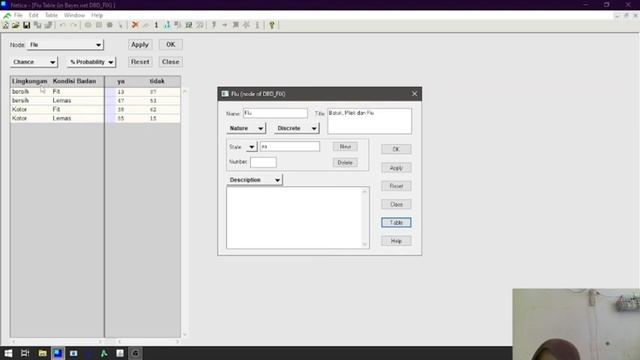Screen dimensions: 640x360
Task: Click Delete button in Flu dialog
Action: coord(345,162)
